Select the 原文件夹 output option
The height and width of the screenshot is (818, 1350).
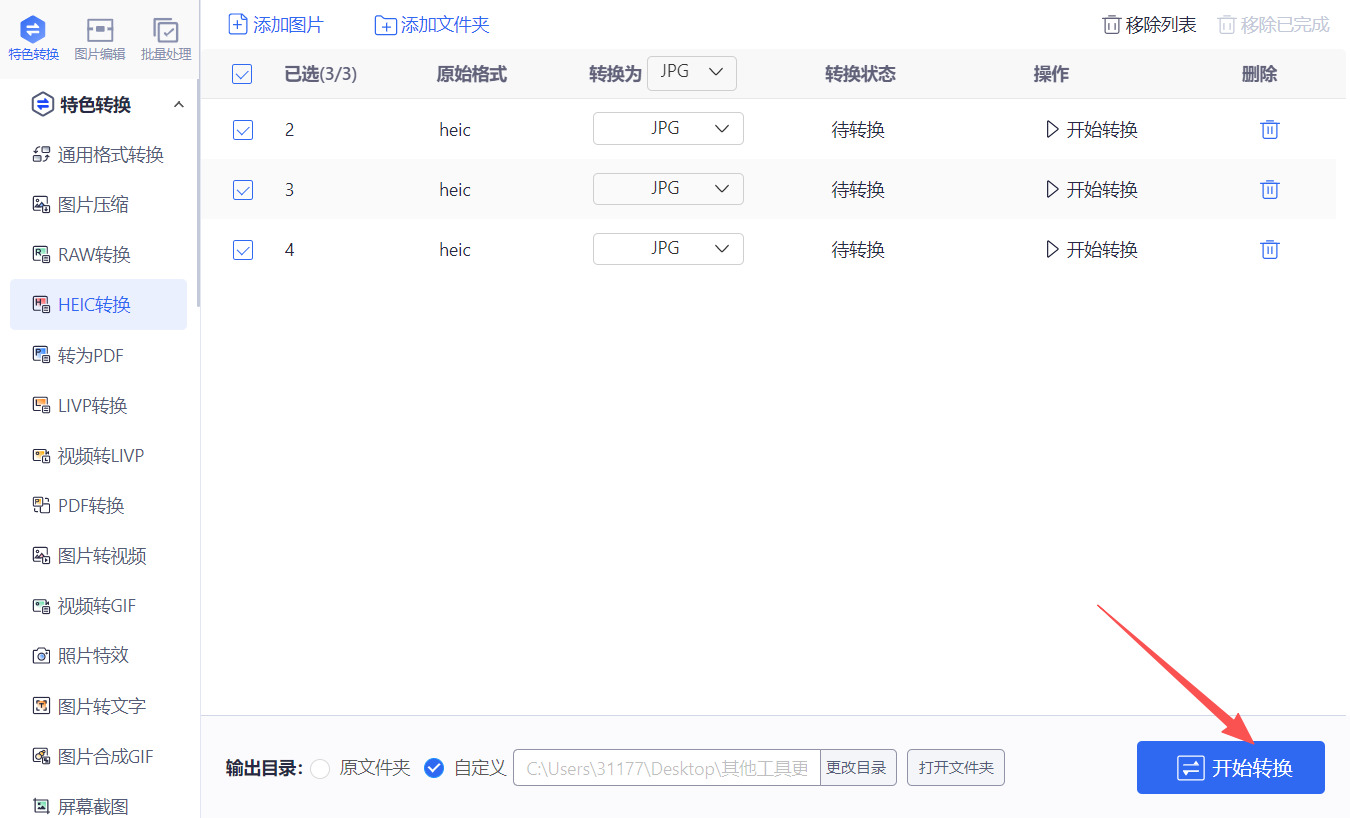point(320,768)
